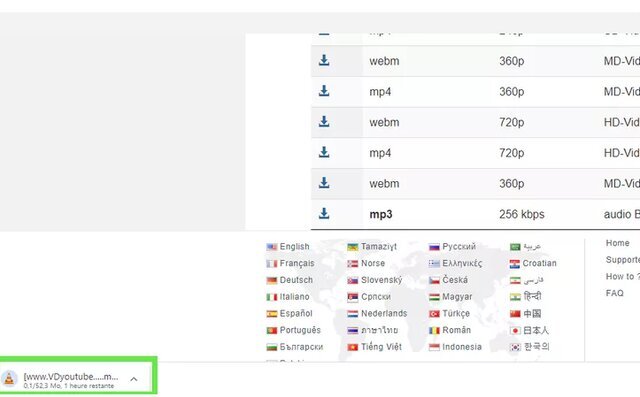Click download icon for mp4 720p

(324, 152)
